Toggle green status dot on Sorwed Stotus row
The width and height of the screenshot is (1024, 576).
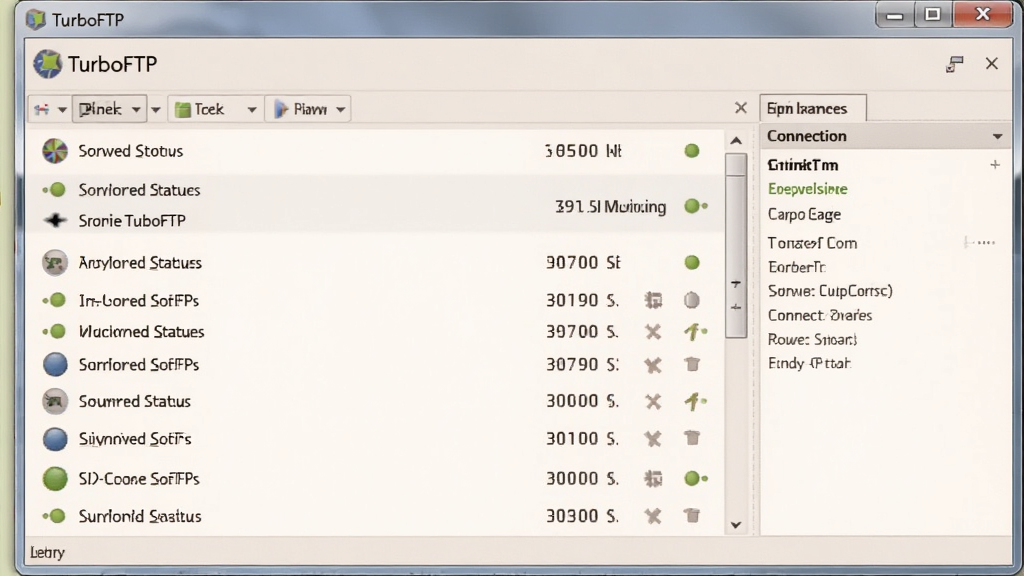pos(692,151)
